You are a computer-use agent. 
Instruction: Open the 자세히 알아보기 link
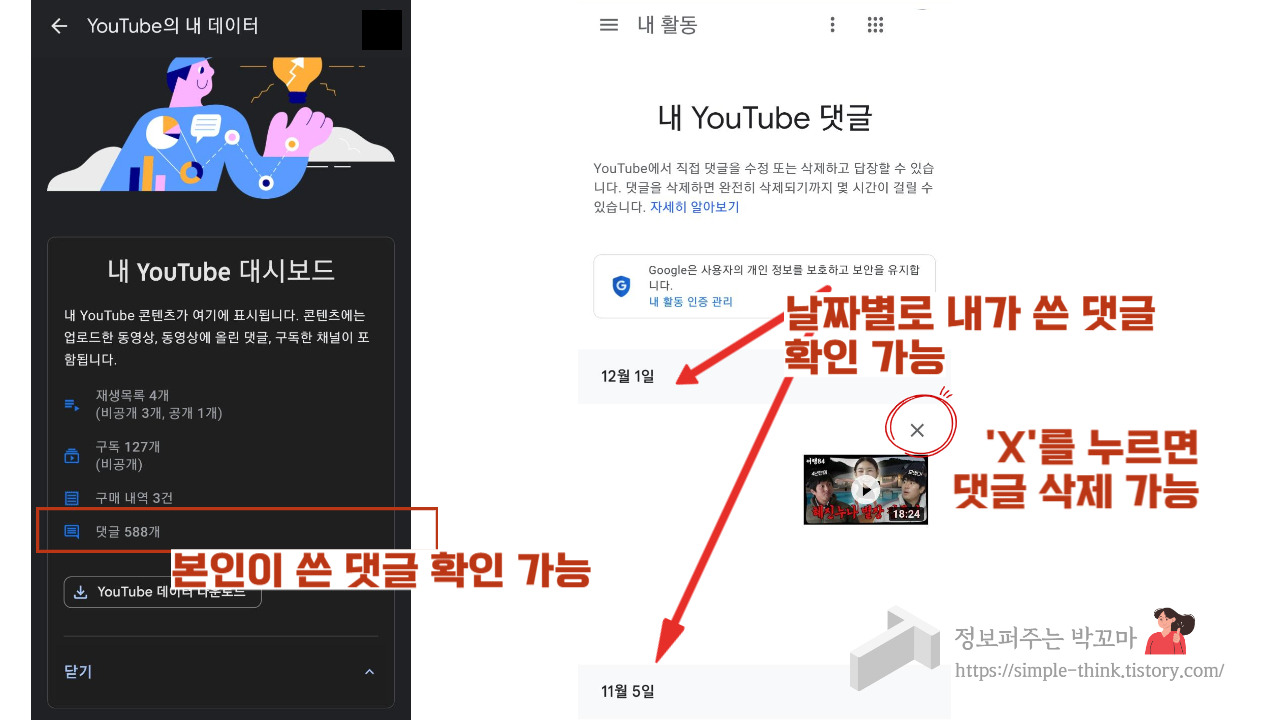coord(694,207)
